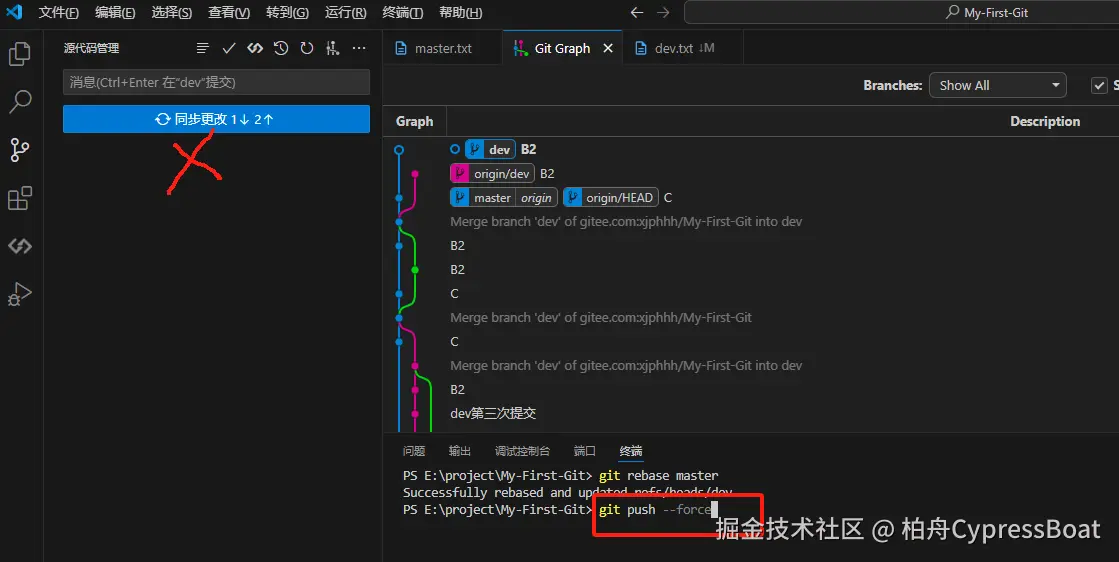1119x562 pixels.
Task: Click the commit checkmark icon
Action: tap(229, 48)
